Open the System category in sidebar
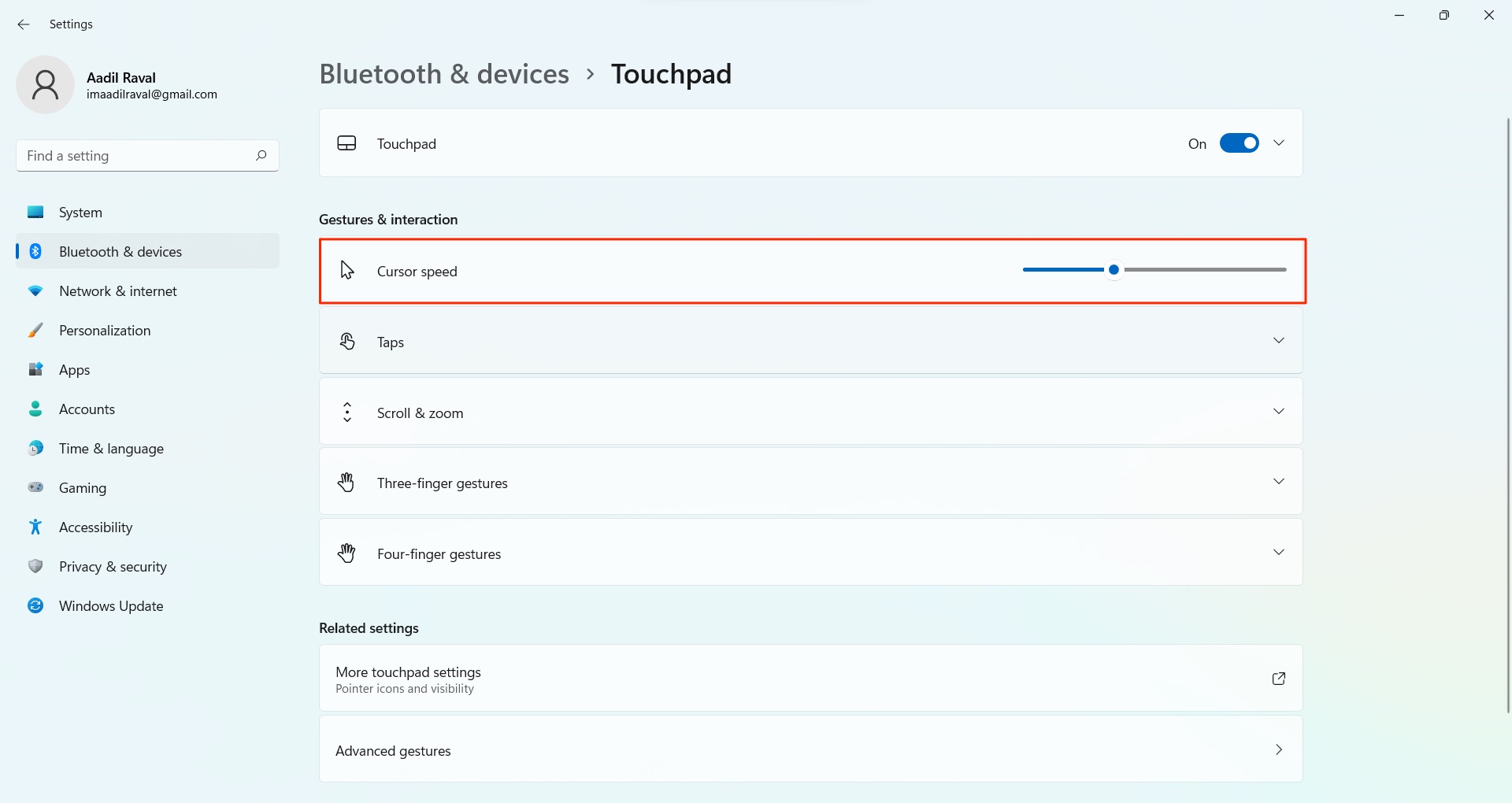 (80, 213)
